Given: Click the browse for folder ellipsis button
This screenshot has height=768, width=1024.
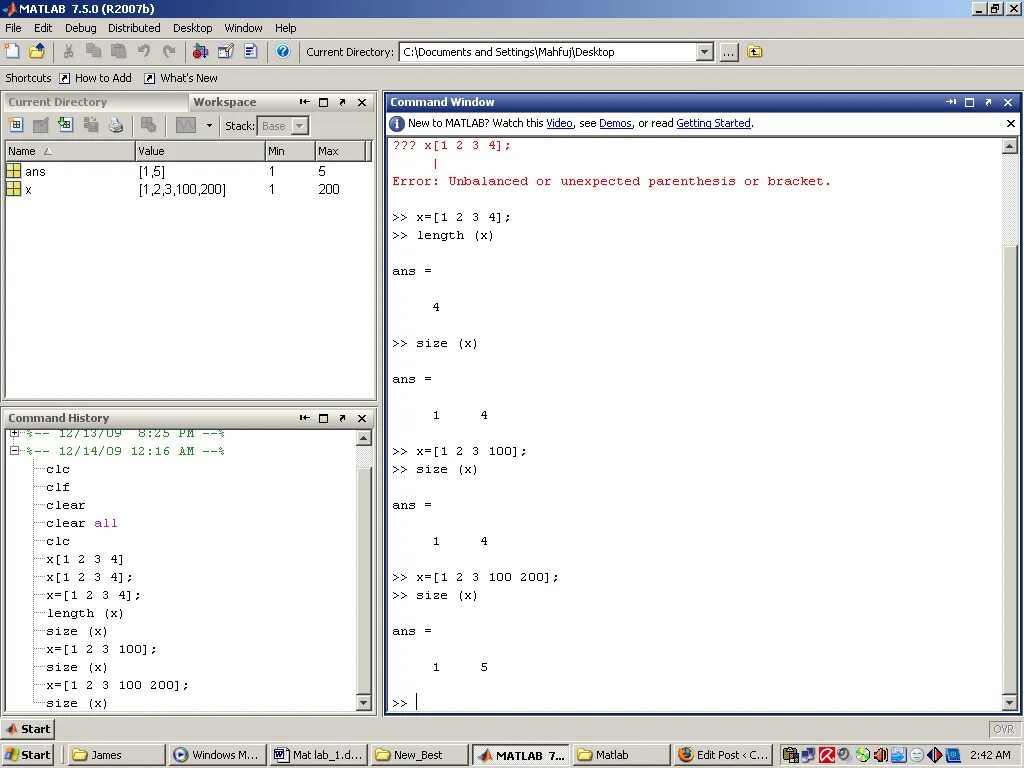Looking at the screenshot, I should pos(728,52).
